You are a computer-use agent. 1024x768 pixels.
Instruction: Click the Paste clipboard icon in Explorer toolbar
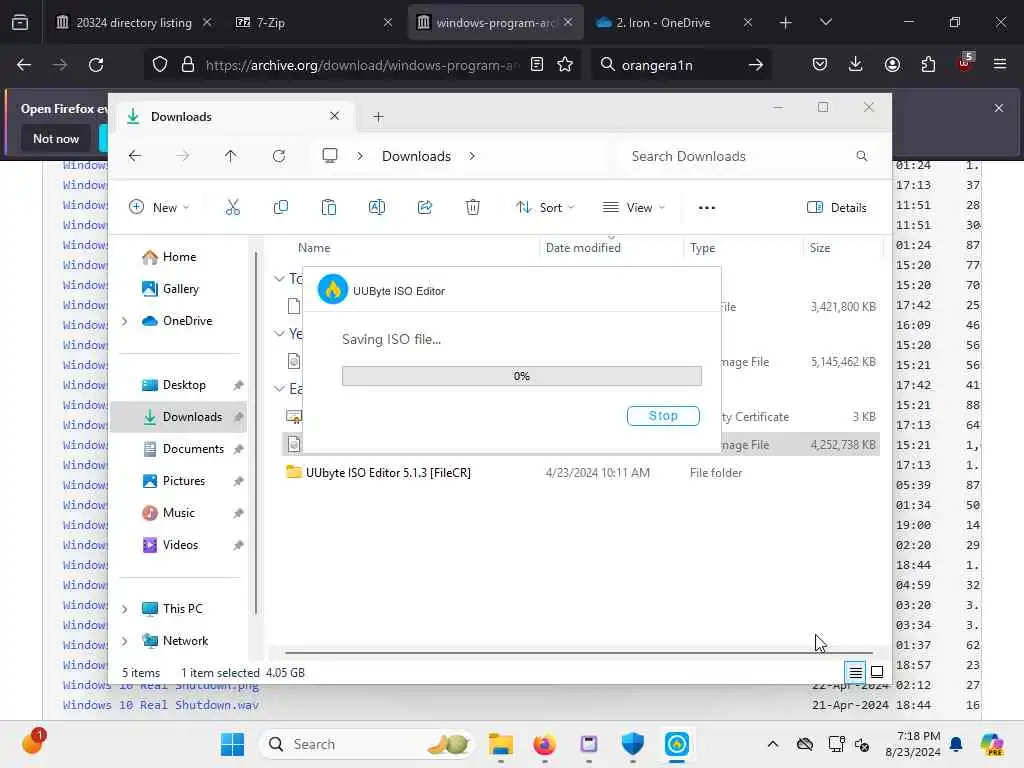point(328,208)
